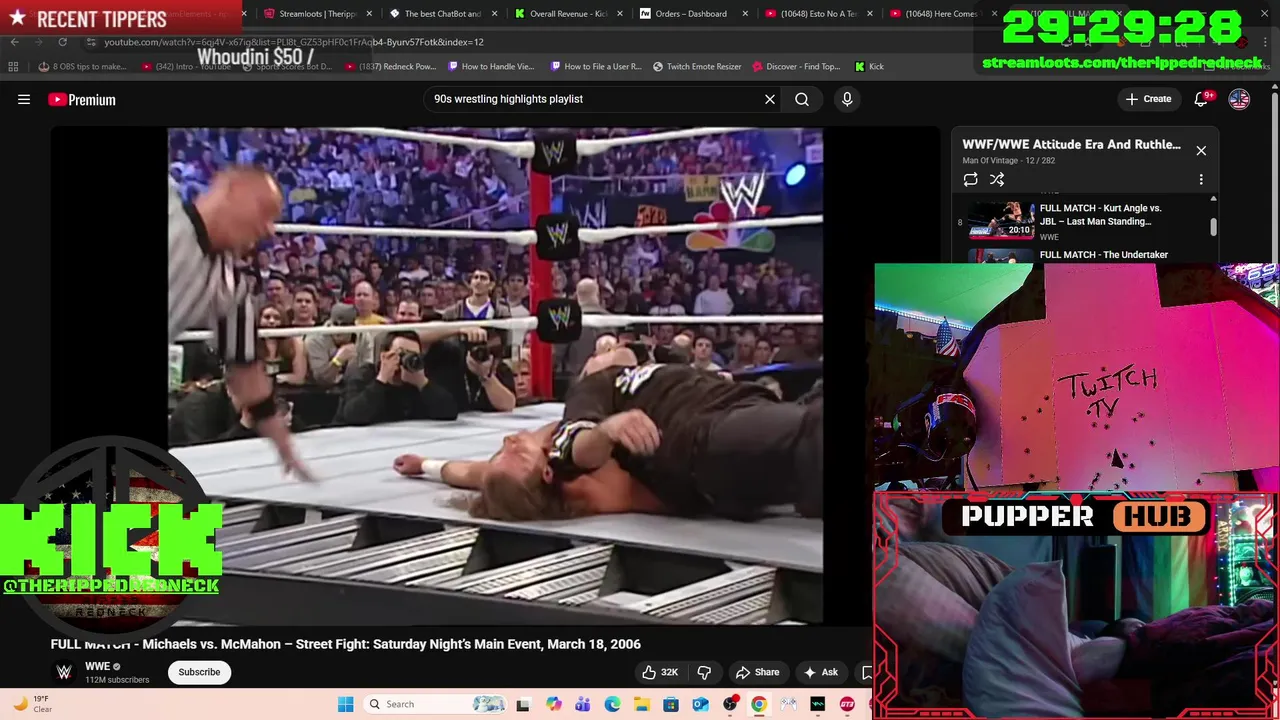
Task: Open playlist more options menu
Action: (1201, 179)
